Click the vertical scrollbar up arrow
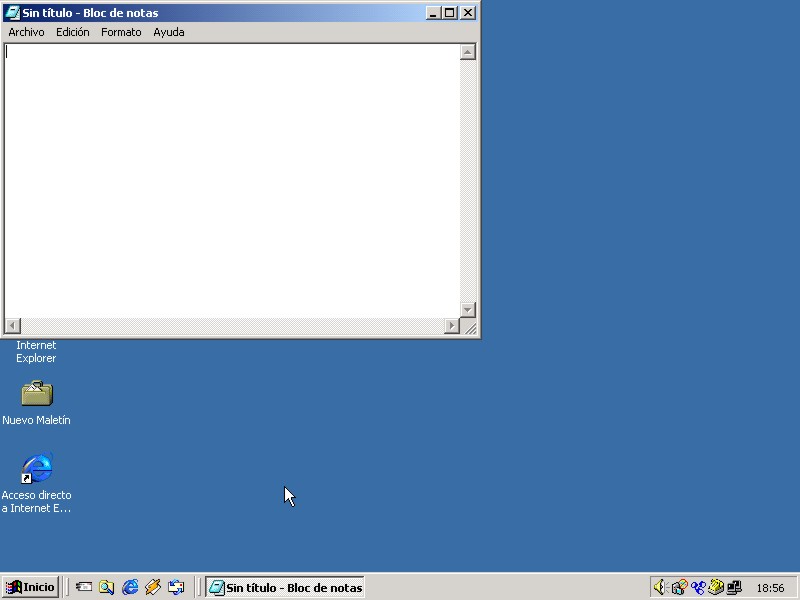The image size is (800, 600). tap(468, 52)
